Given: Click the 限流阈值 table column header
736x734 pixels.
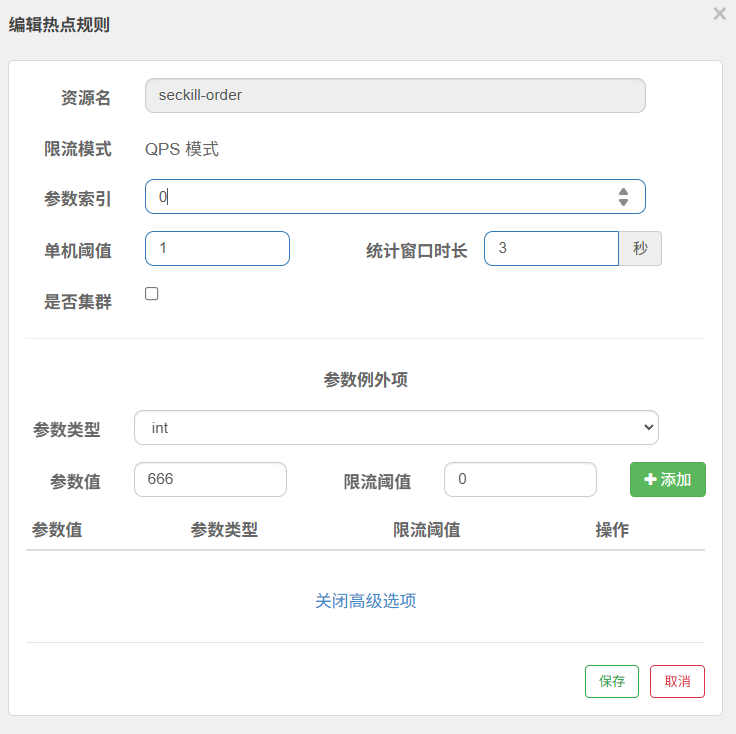Looking at the screenshot, I should (427, 530).
